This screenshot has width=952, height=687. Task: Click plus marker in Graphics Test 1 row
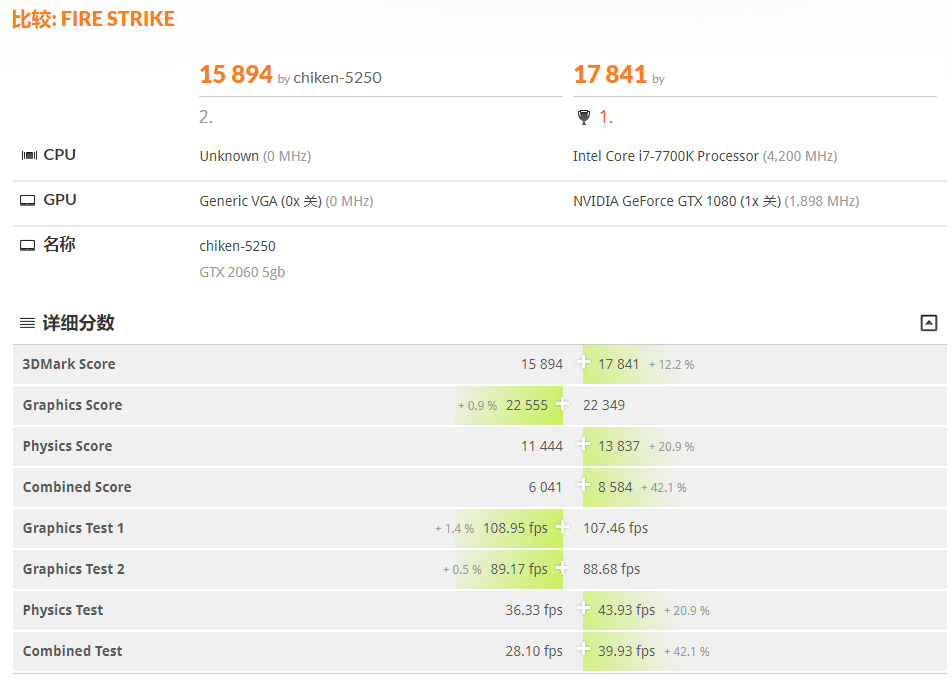(x=562, y=526)
